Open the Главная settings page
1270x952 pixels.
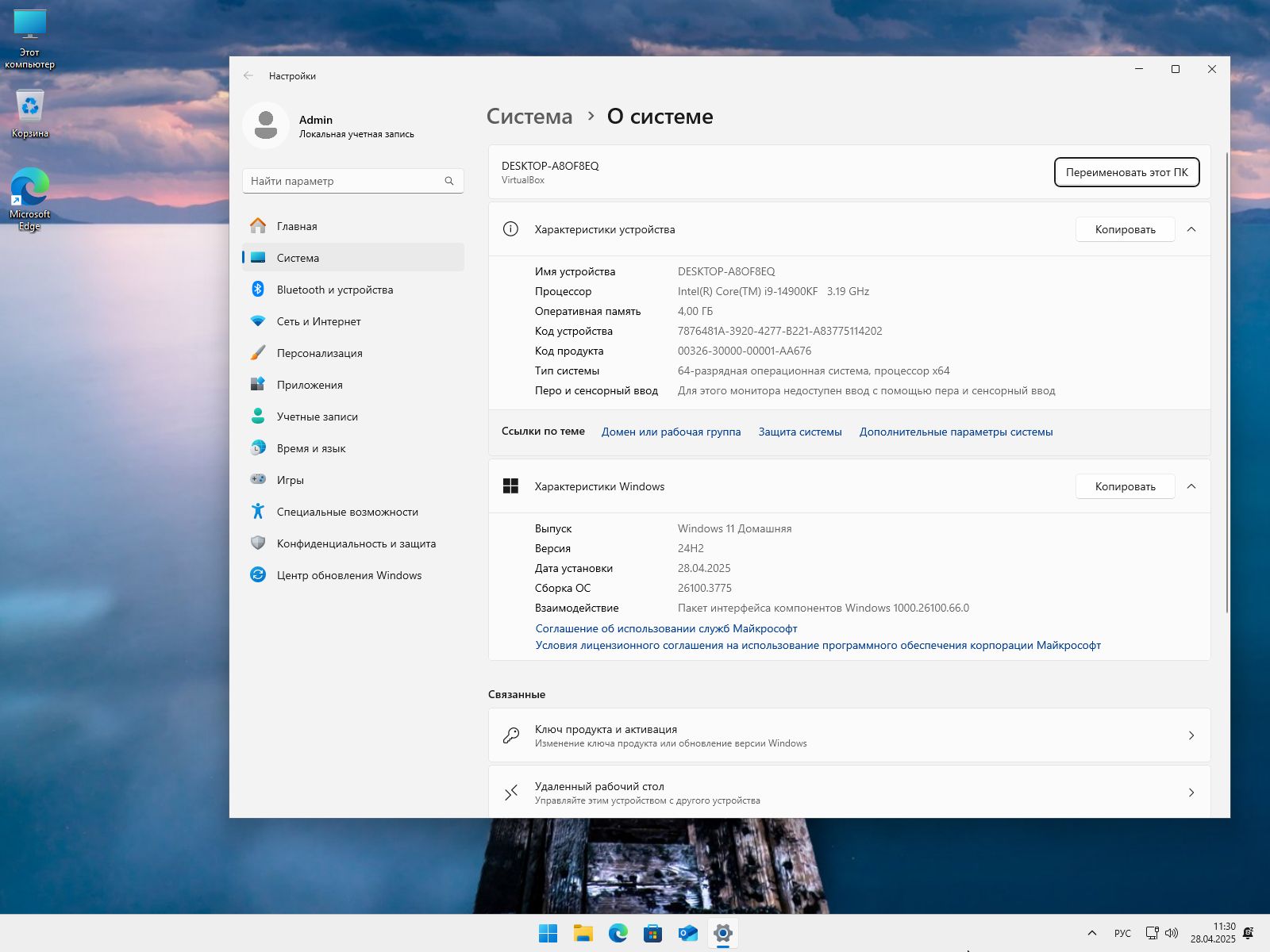coord(353,226)
